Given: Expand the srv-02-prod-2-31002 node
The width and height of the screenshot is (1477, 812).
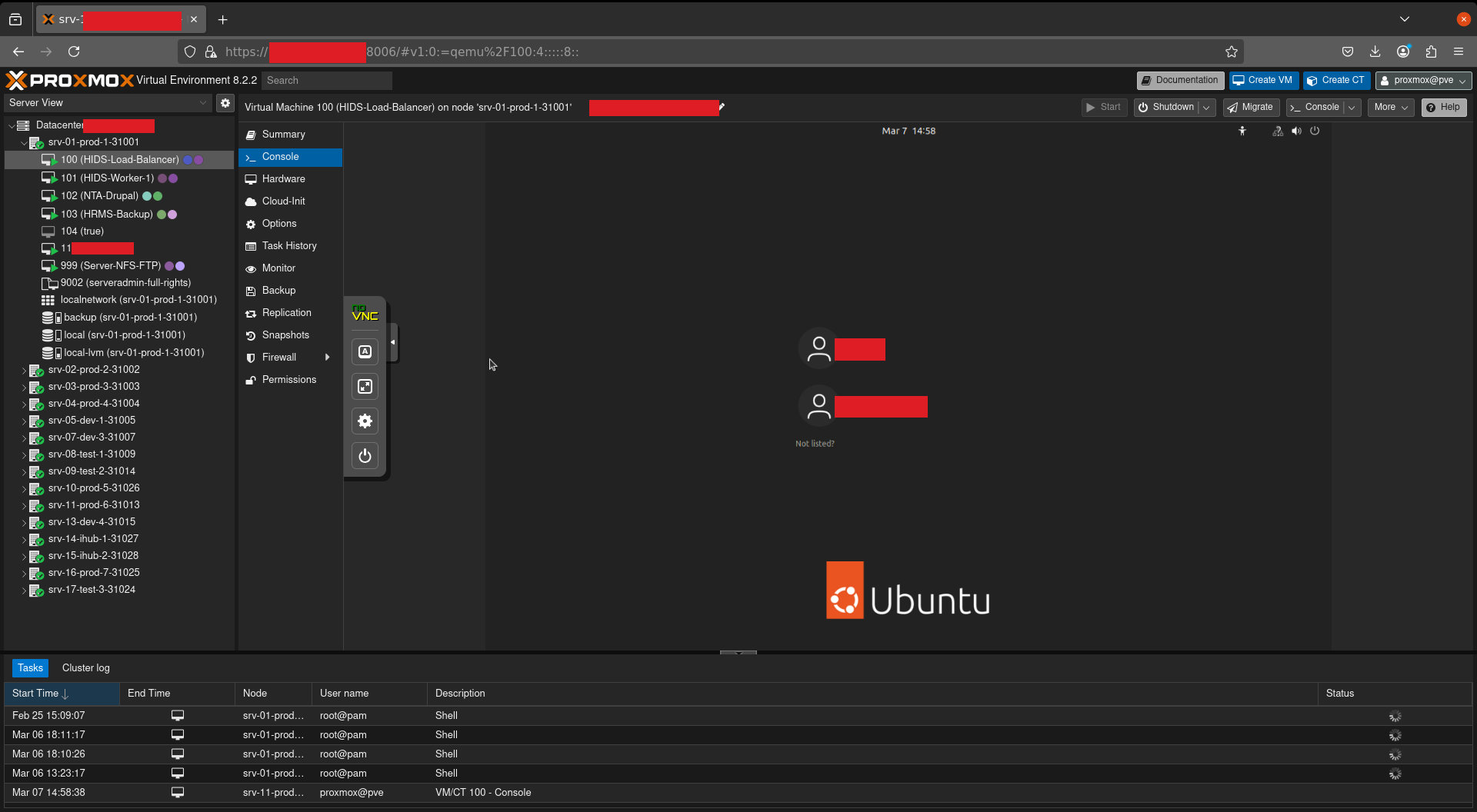Looking at the screenshot, I should (x=24, y=371).
